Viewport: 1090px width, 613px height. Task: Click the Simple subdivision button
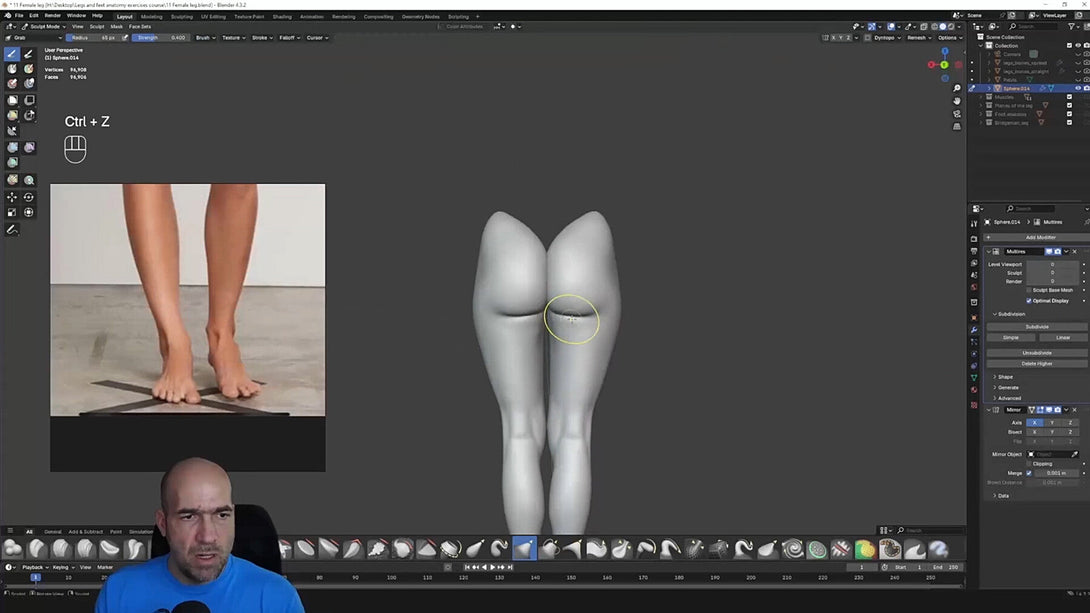(1011, 337)
